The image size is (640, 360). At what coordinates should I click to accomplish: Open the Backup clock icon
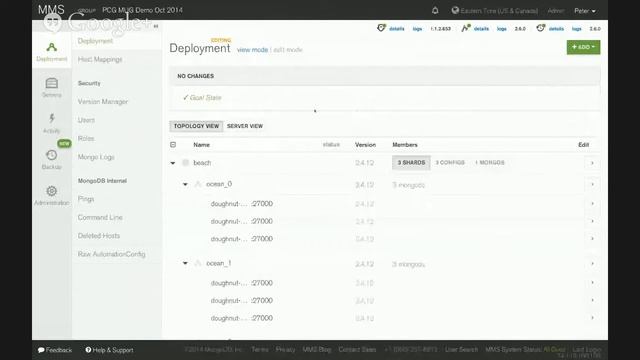[x=51, y=155]
